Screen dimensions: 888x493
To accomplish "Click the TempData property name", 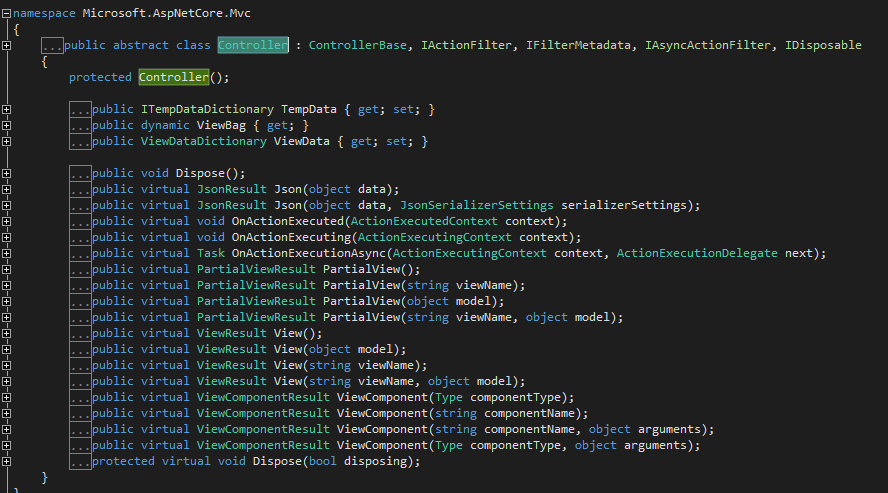I will pyautogui.click(x=309, y=109).
